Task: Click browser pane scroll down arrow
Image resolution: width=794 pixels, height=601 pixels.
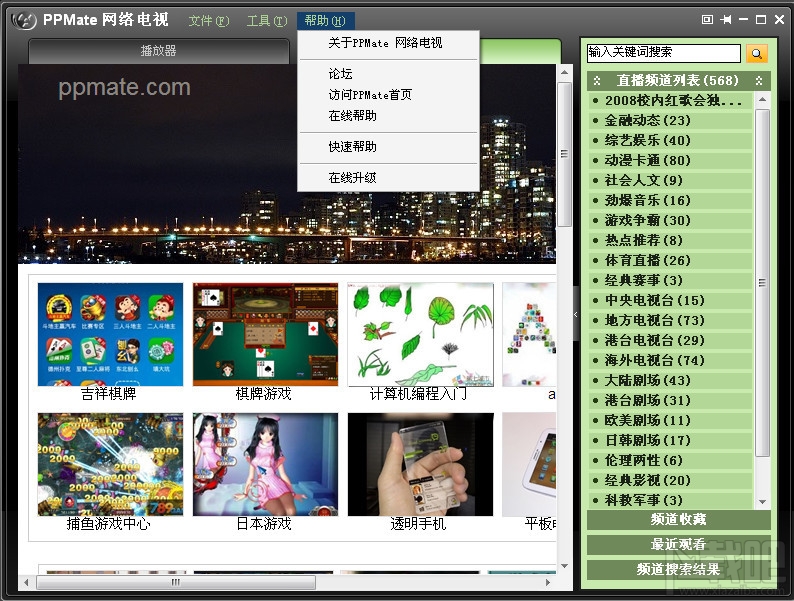Action: tap(564, 566)
